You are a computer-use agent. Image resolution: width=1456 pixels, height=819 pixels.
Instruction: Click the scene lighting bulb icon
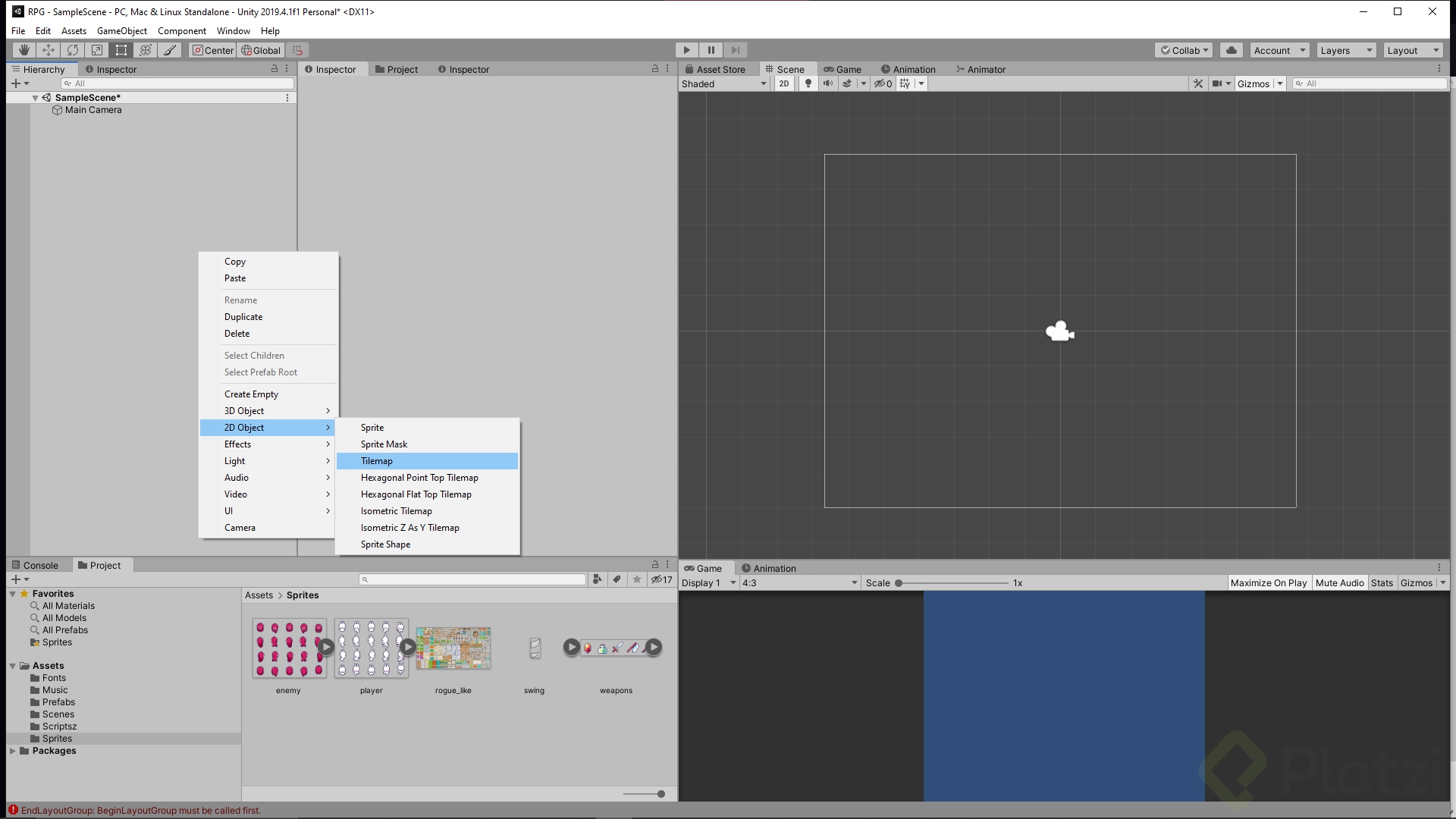point(807,83)
